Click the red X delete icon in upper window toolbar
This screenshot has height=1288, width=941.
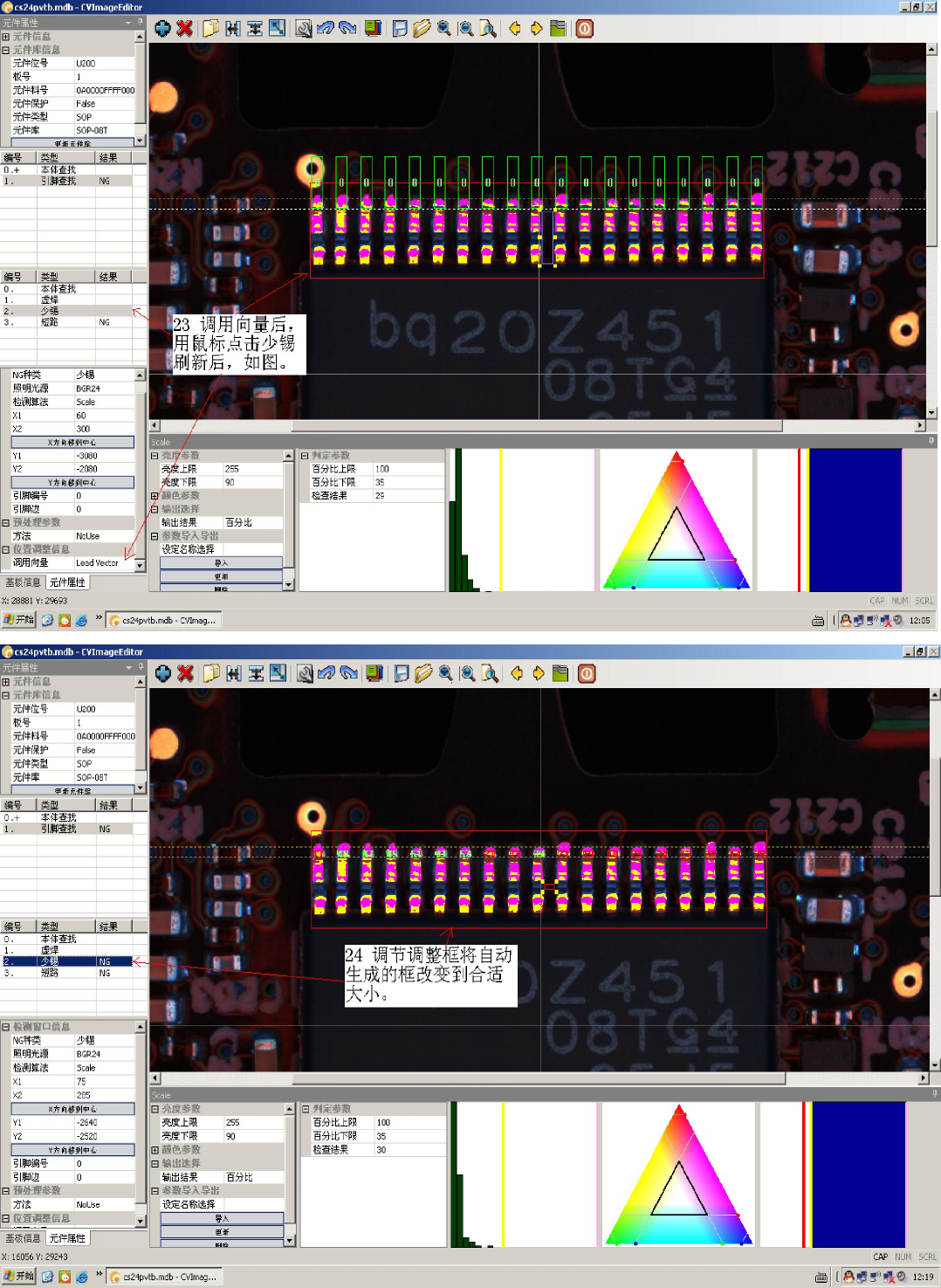184,29
